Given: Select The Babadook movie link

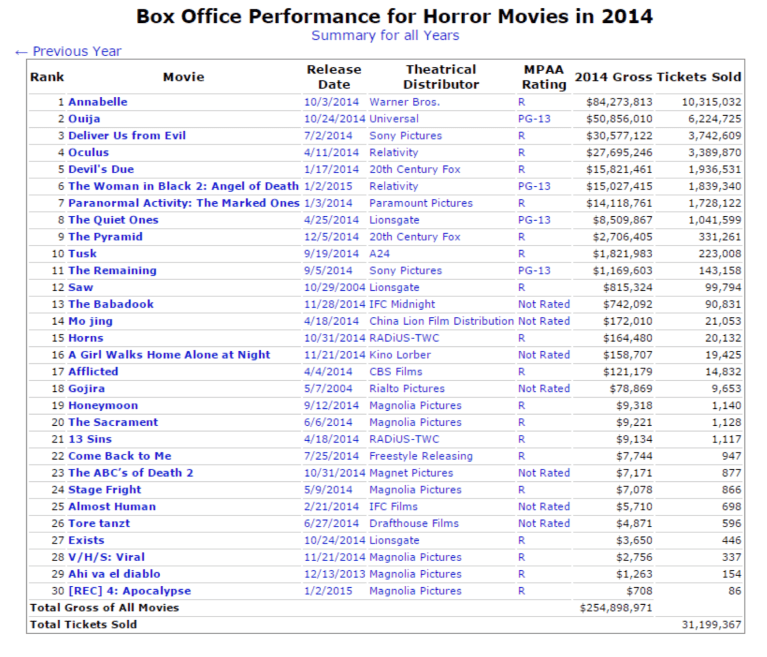Looking at the screenshot, I should click(110, 304).
